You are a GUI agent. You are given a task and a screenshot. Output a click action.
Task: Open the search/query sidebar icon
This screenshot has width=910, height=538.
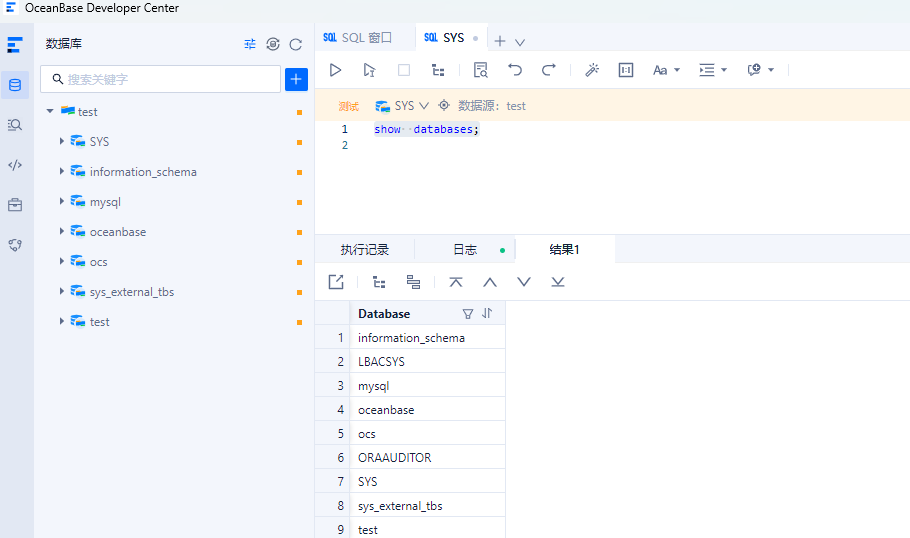(15, 125)
